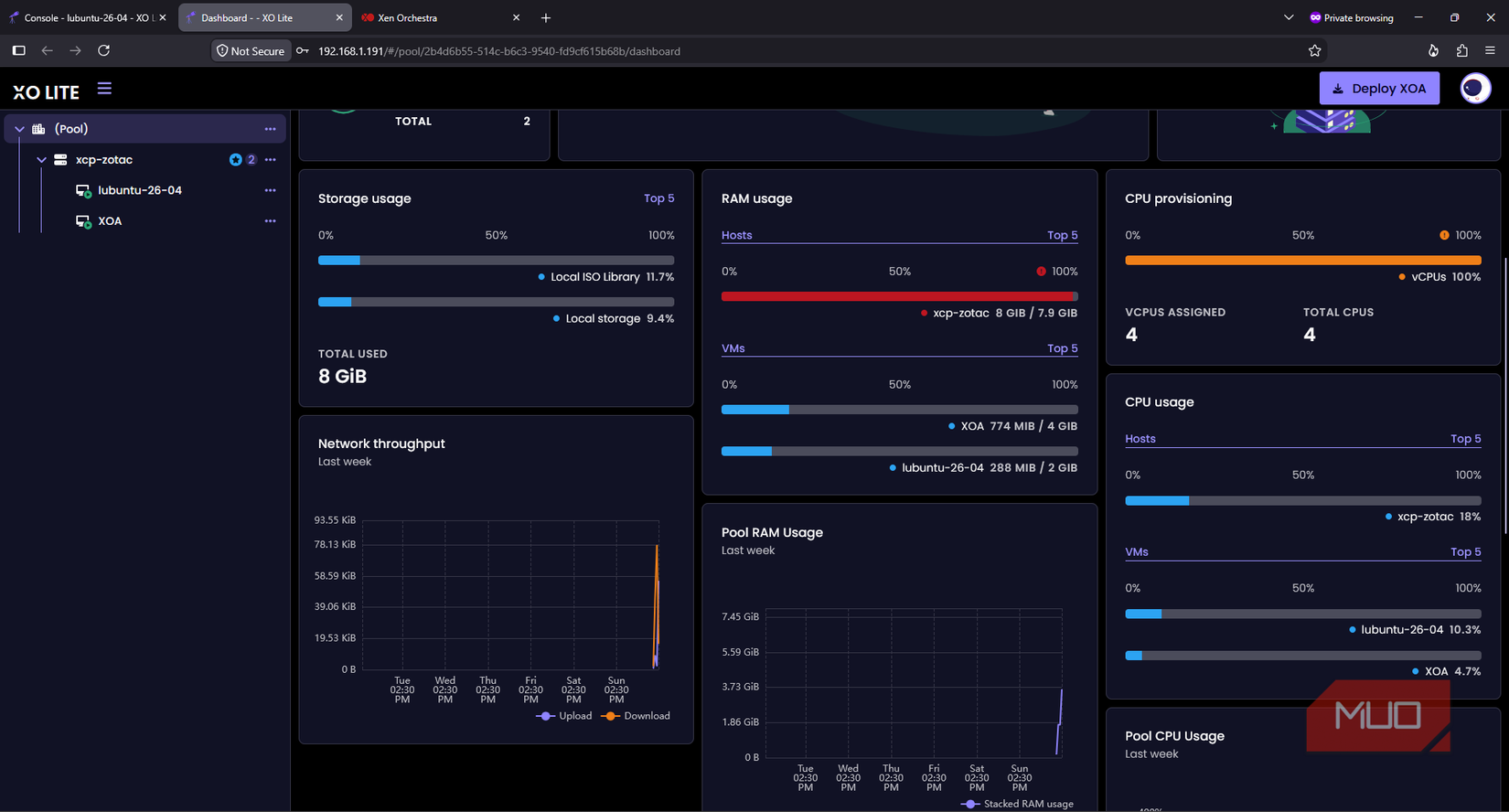Open more options for xcp-zotac
The height and width of the screenshot is (812, 1509).
point(270,160)
